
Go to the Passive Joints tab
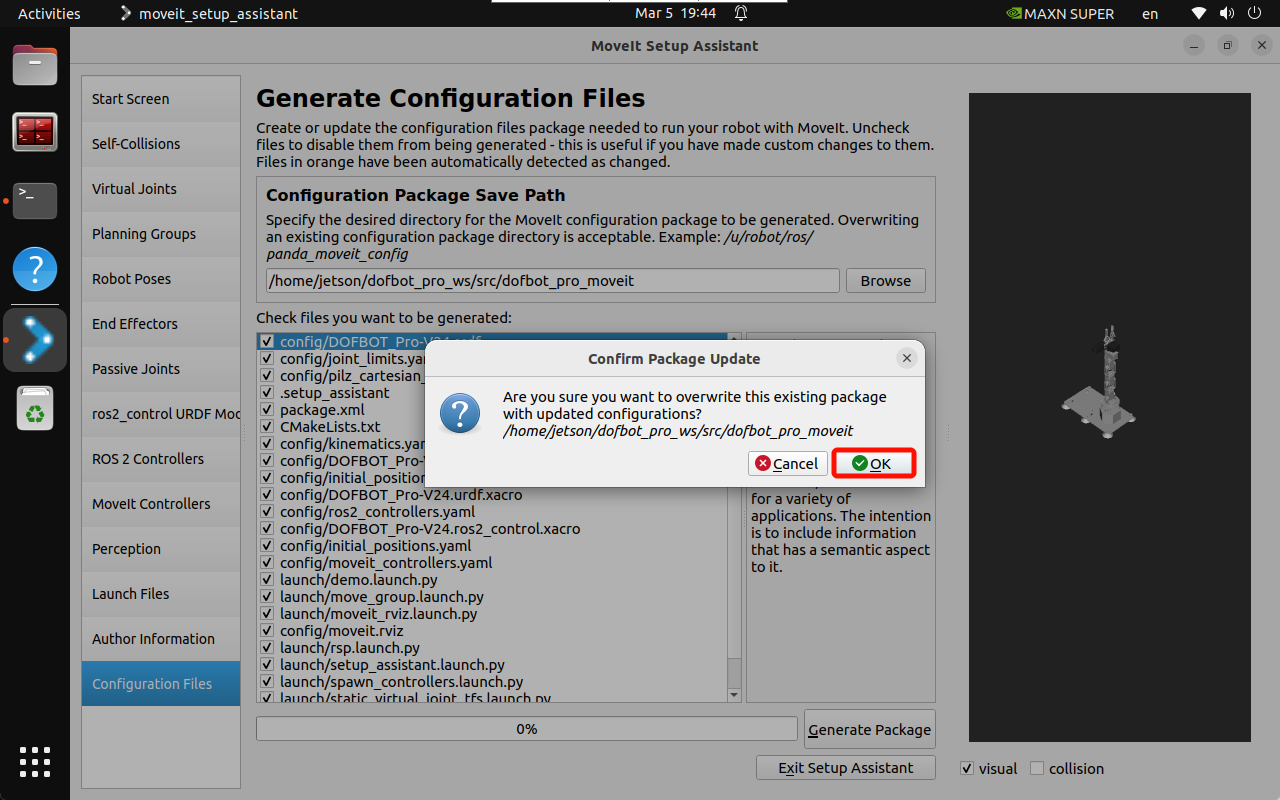[x=161, y=369]
